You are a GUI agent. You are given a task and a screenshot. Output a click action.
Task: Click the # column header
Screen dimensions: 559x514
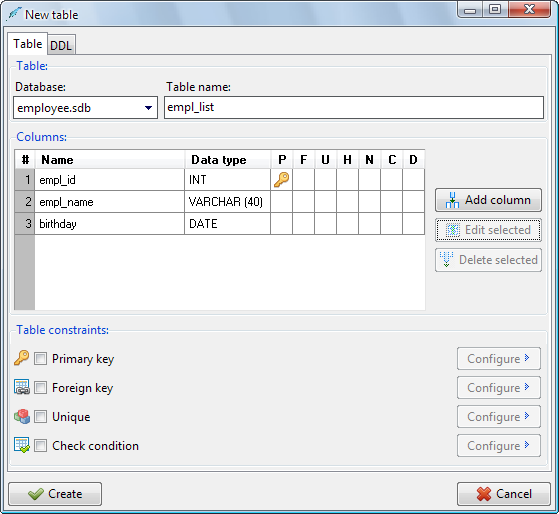[25, 159]
